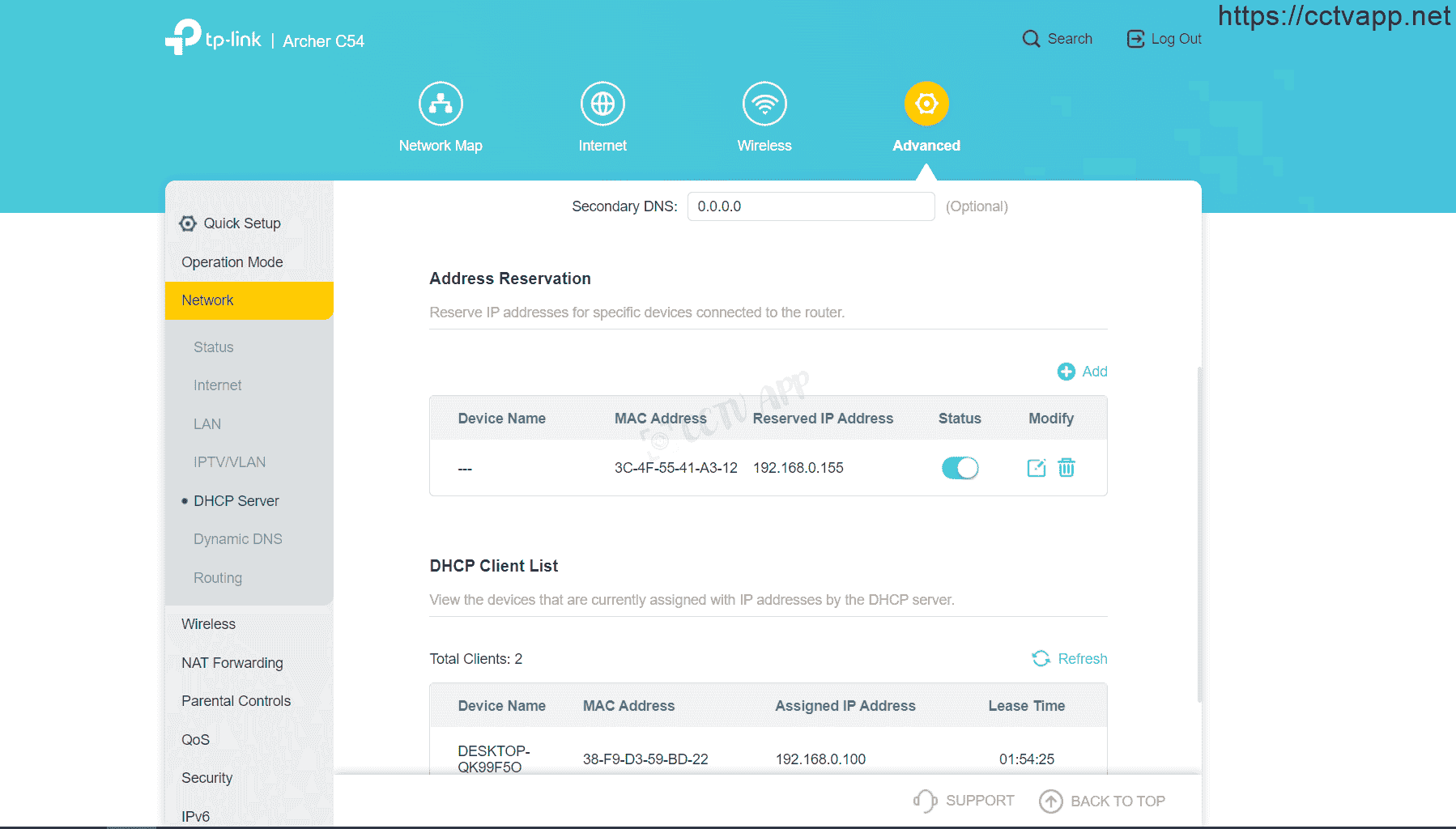Click the Secondary DNS input field
Viewport: 1456px width, 829px height.
click(811, 206)
